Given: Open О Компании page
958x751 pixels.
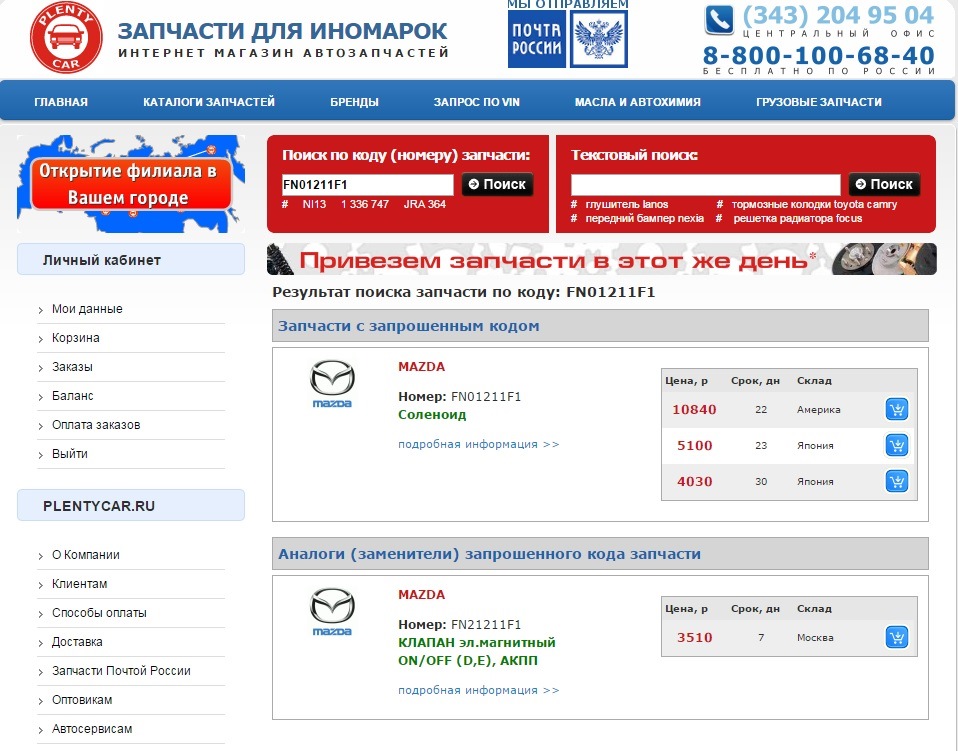Looking at the screenshot, I should pyautogui.click(x=86, y=555).
